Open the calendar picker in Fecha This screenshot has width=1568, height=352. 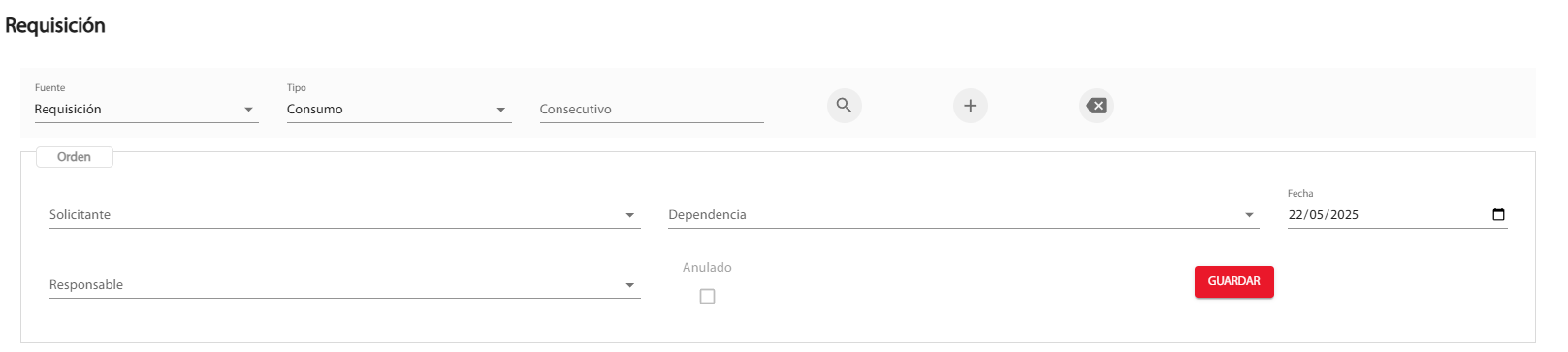pyautogui.click(x=1498, y=215)
